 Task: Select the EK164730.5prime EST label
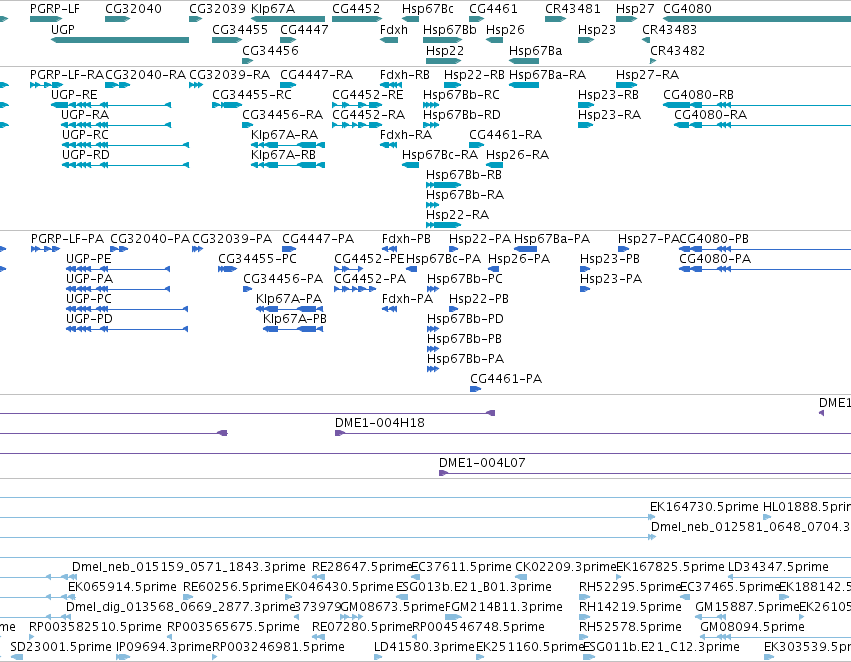(704, 507)
